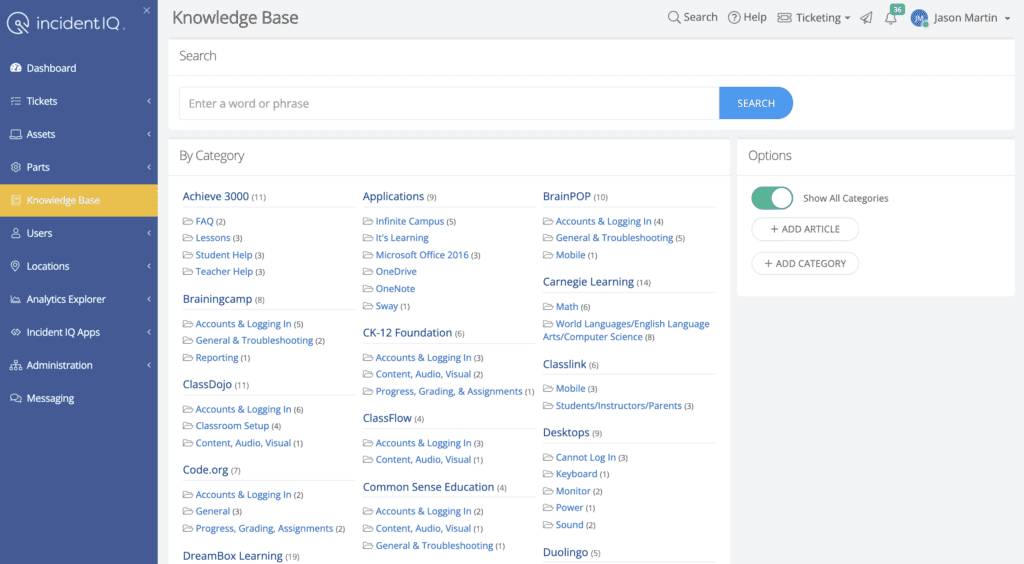1024x564 pixels.
Task: Open the DreamBox Learning category link
Action: pyautogui.click(x=232, y=556)
